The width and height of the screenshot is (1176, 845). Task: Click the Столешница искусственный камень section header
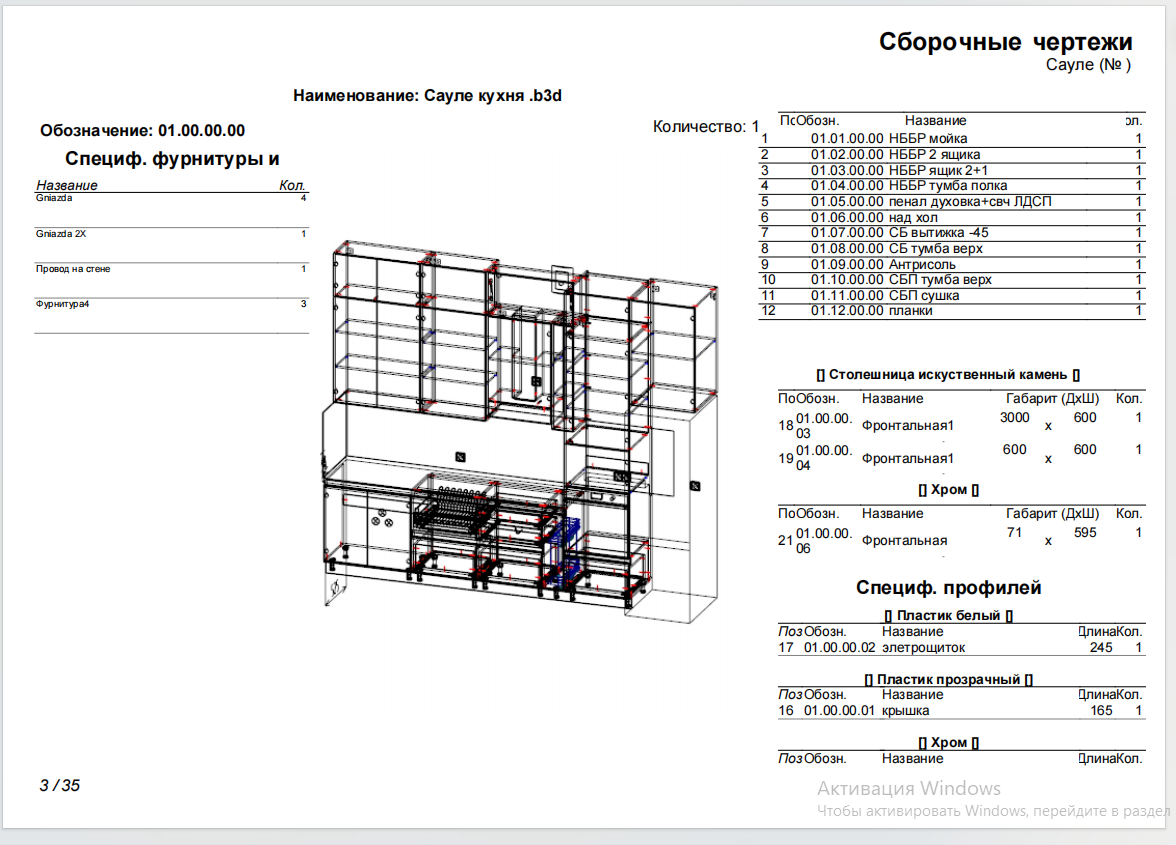click(948, 374)
